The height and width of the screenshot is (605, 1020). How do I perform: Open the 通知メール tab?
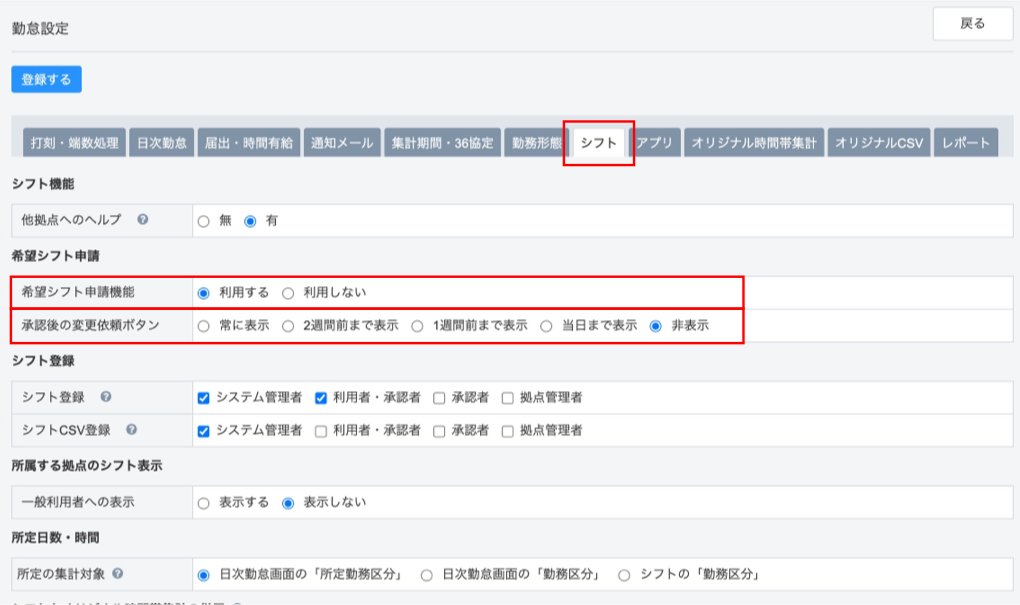(x=342, y=143)
